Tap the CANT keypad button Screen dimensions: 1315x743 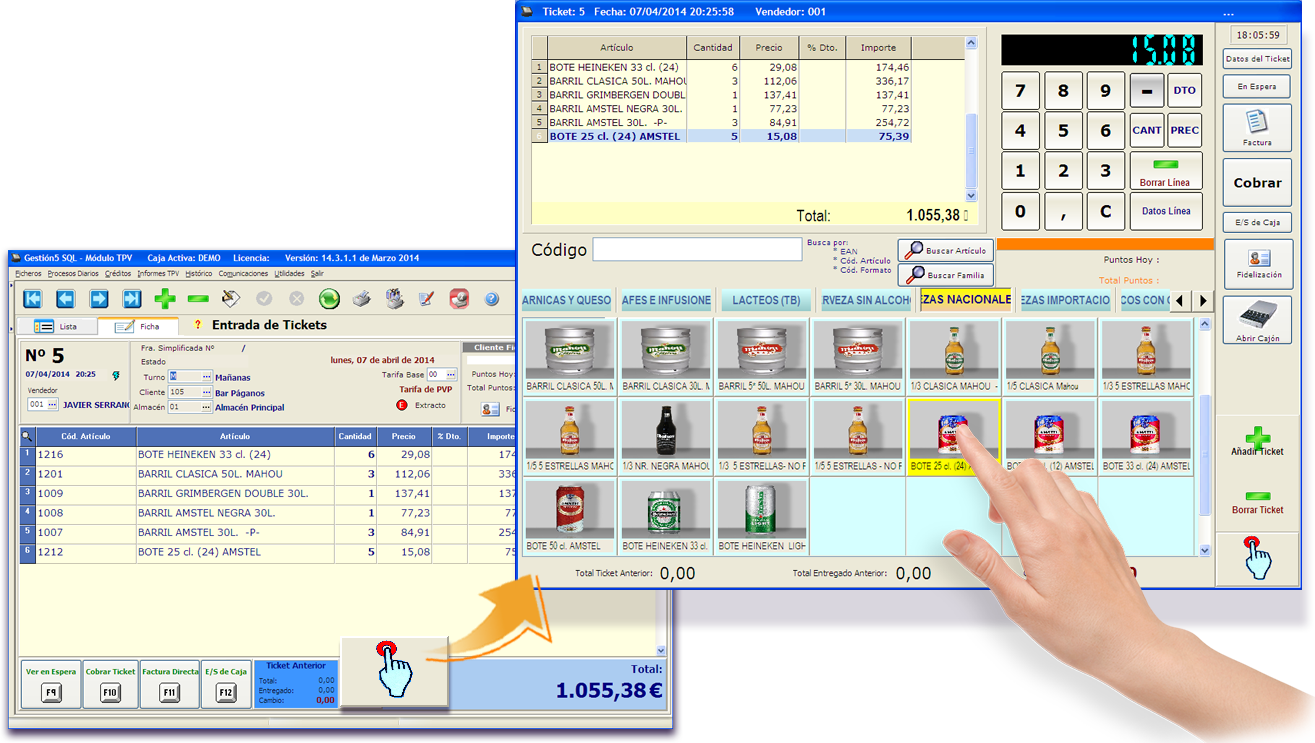(1147, 130)
